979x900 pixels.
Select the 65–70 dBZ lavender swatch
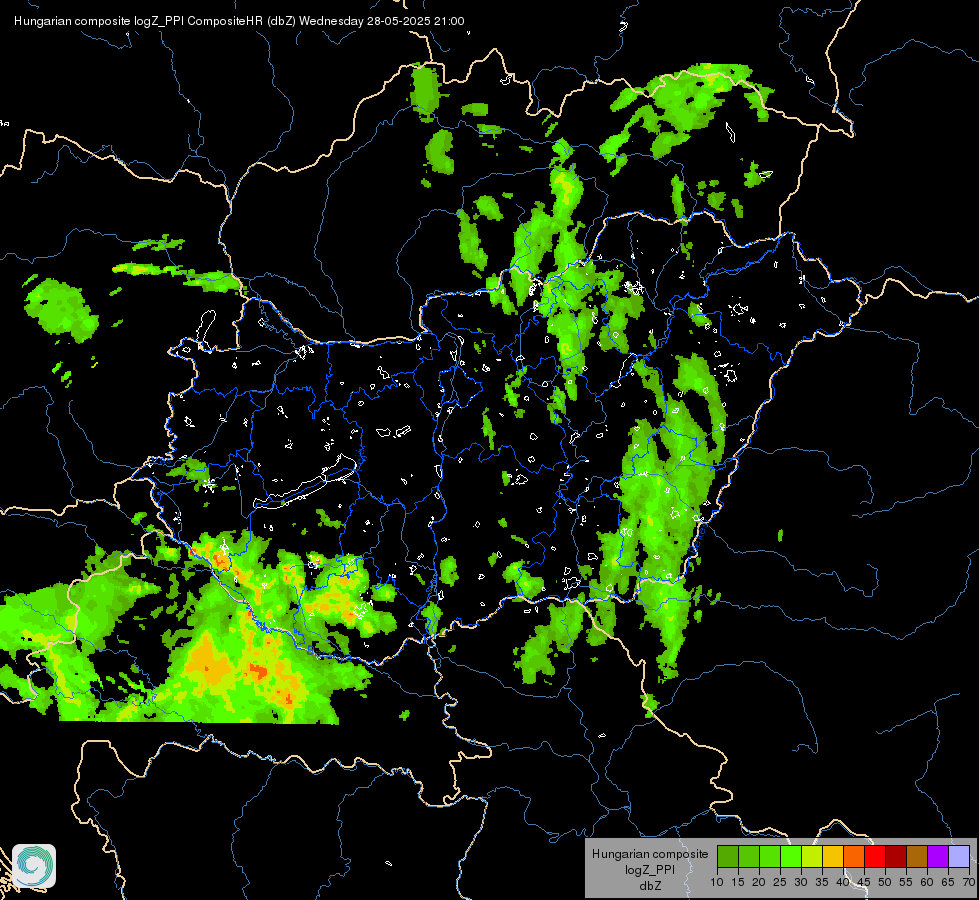[959, 856]
